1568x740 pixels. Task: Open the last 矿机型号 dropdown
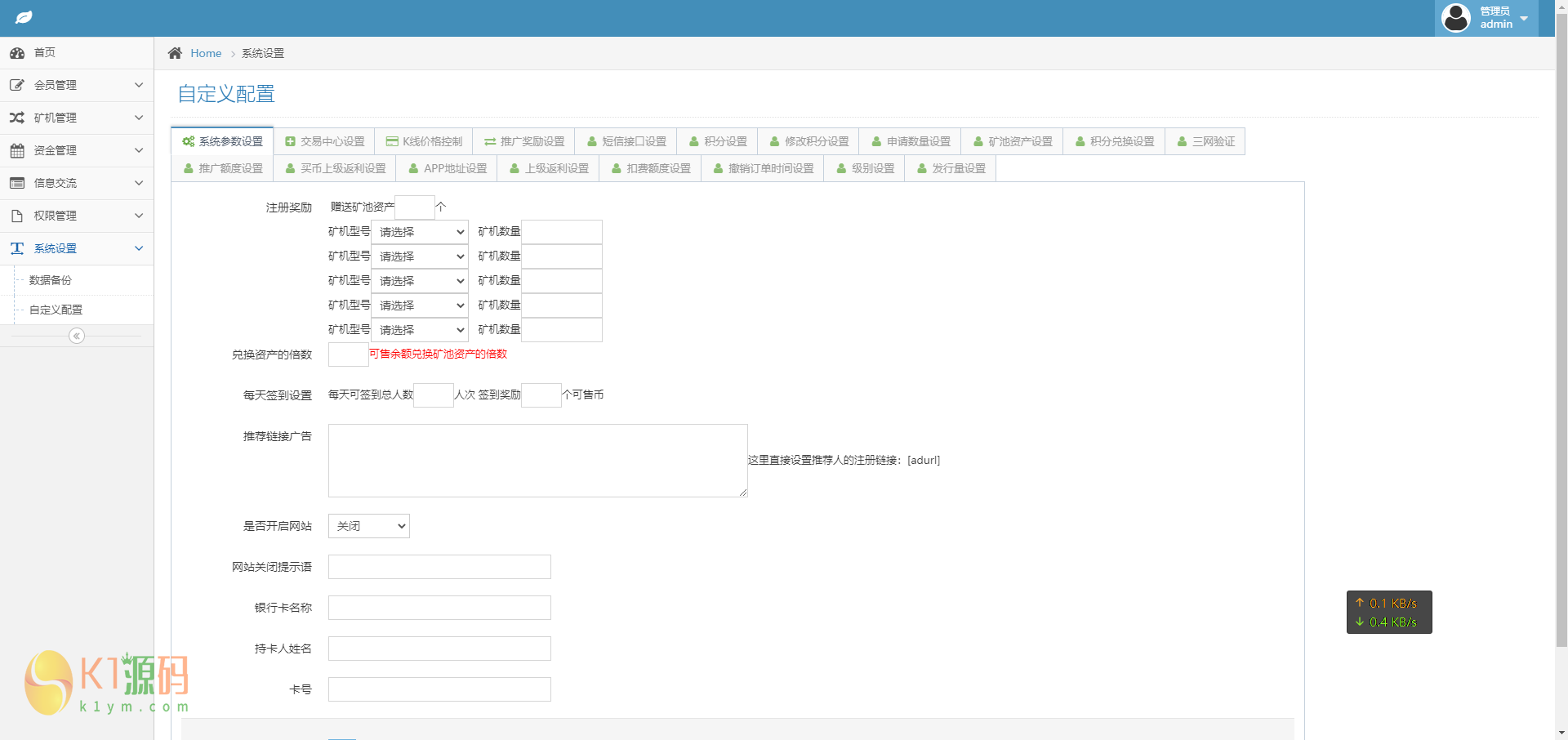pos(420,330)
